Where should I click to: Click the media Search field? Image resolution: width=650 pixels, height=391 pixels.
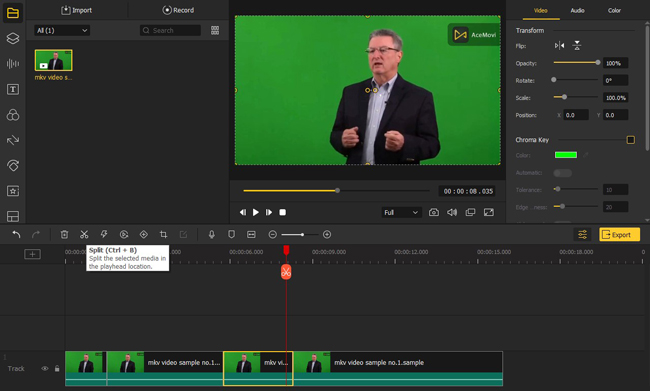click(x=170, y=30)
